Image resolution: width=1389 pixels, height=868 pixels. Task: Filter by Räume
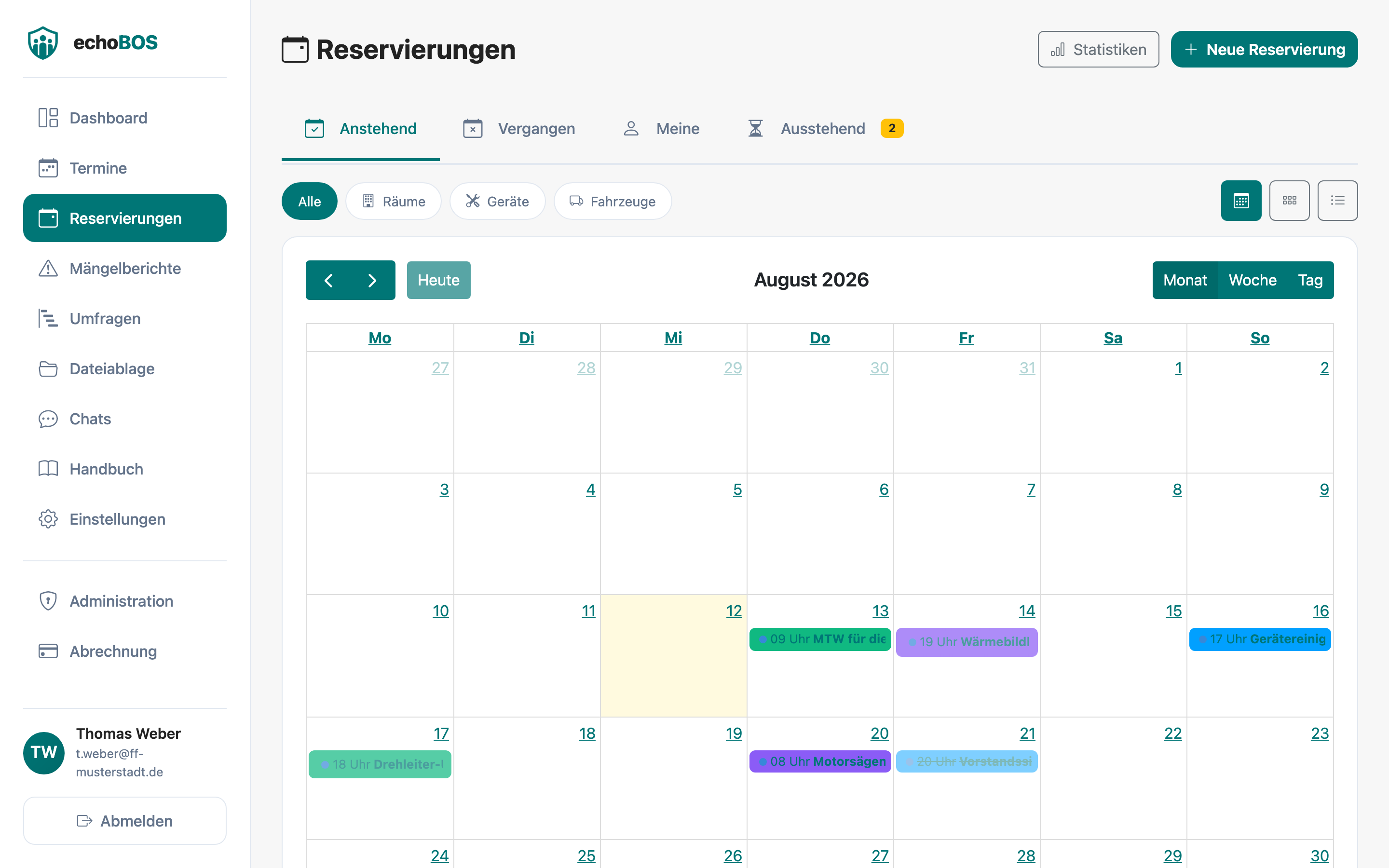point(393,202)
